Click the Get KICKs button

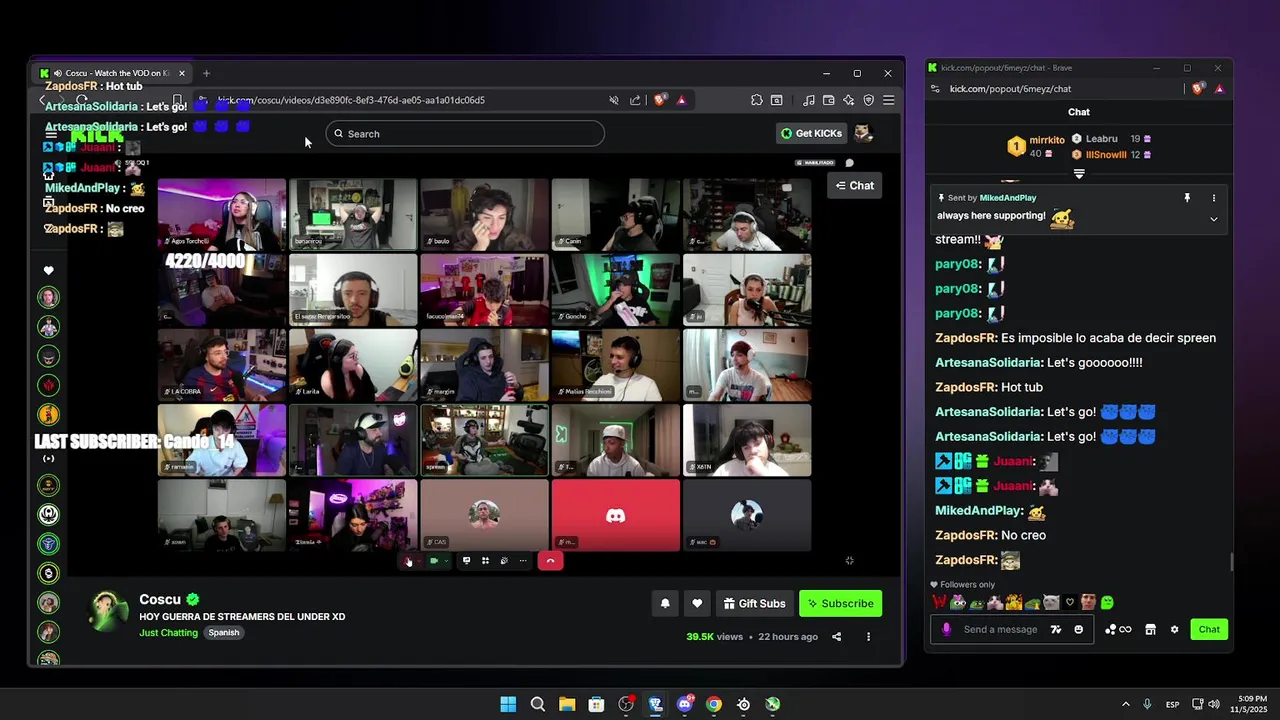pos(812,133)
